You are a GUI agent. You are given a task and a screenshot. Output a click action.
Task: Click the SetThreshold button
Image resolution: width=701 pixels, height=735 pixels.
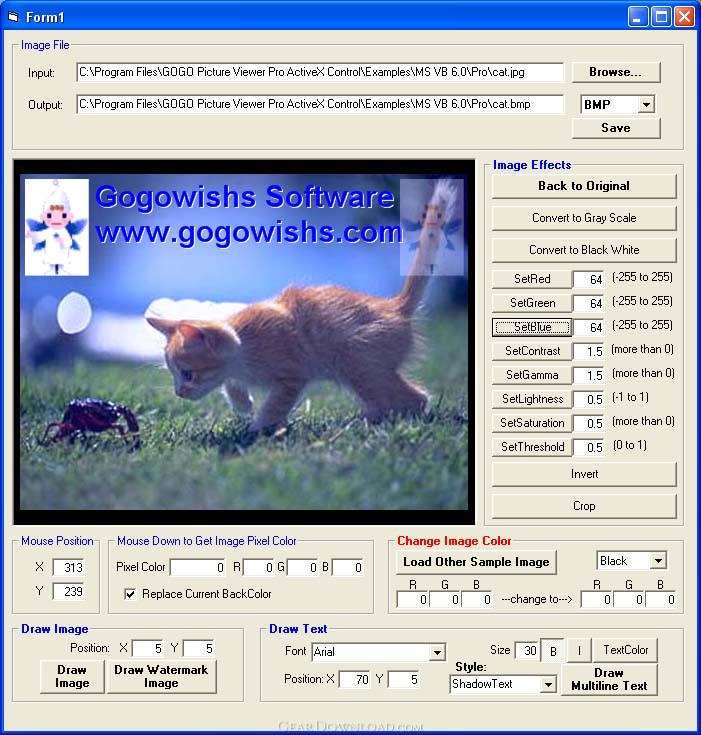coord(532,447)
